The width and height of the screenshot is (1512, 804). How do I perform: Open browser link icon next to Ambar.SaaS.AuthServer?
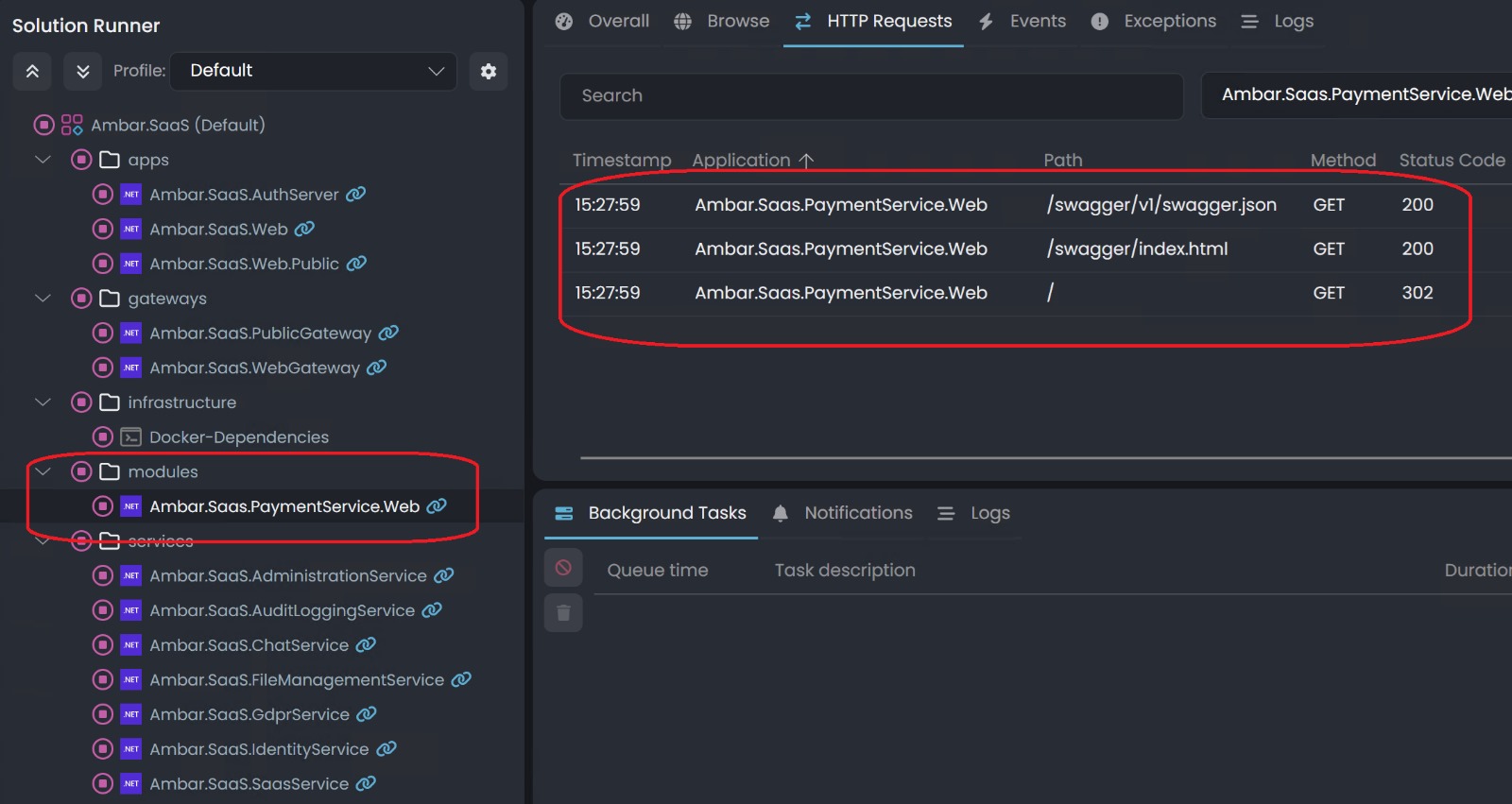(356, 195)
